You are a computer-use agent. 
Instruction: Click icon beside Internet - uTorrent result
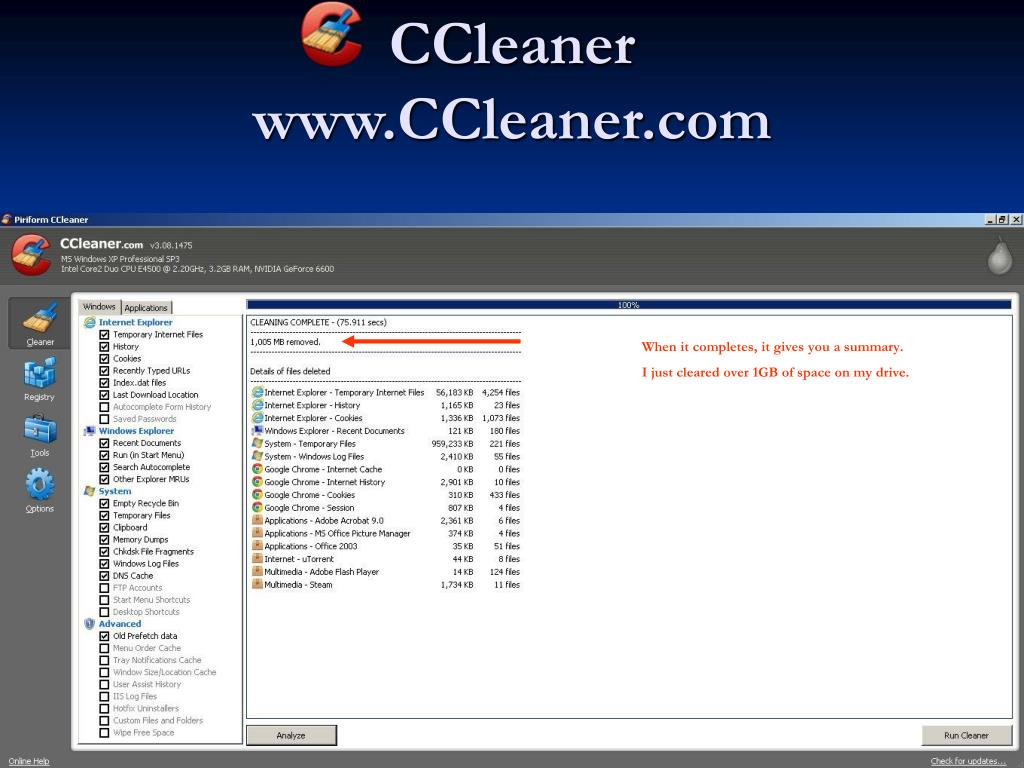257,559
